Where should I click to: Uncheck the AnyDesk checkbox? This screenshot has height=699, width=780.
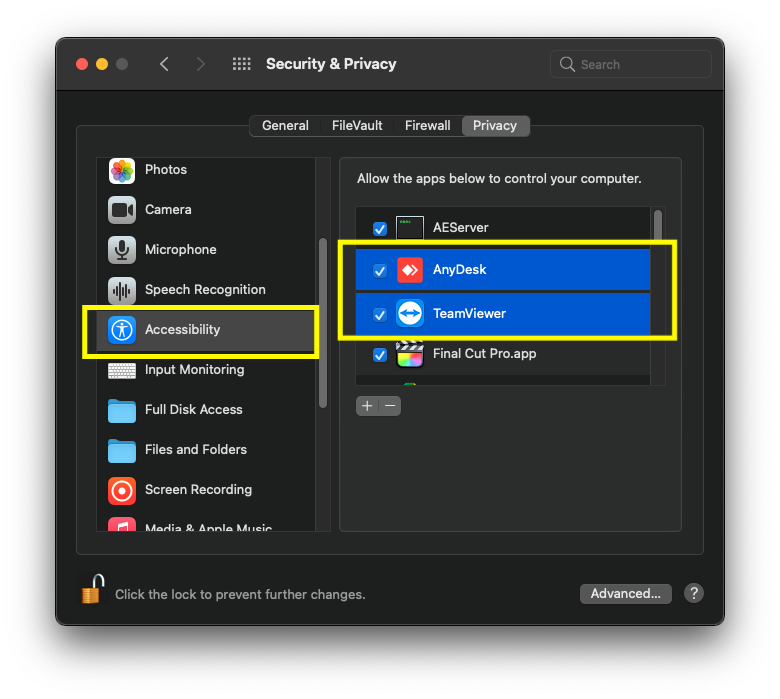pyautogui.click(x=380, y=270)
